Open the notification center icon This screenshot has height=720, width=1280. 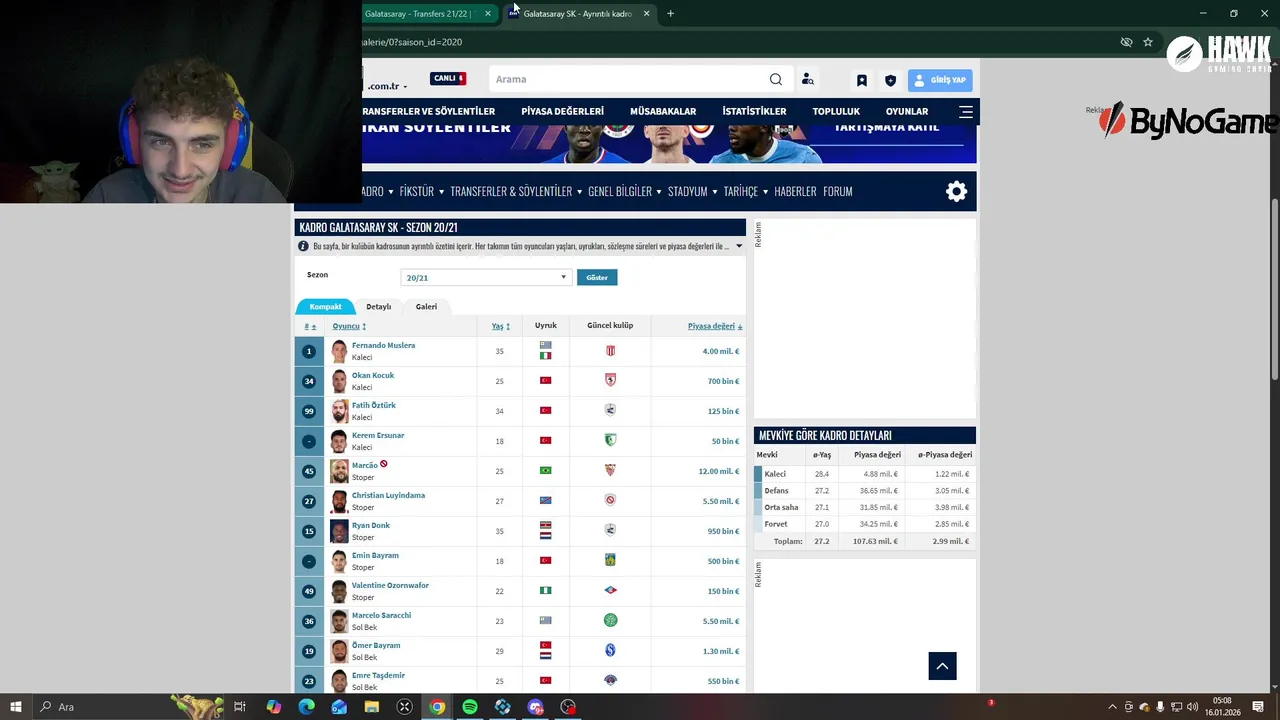[1258, 707]
